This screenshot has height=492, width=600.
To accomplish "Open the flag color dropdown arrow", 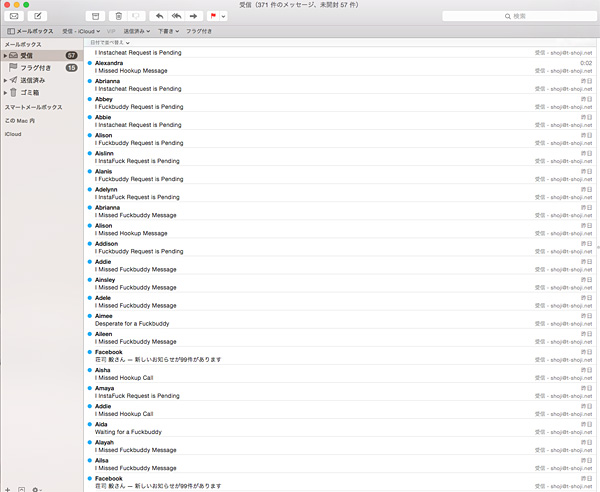I will pyautogui.click(x=223, y=16).
